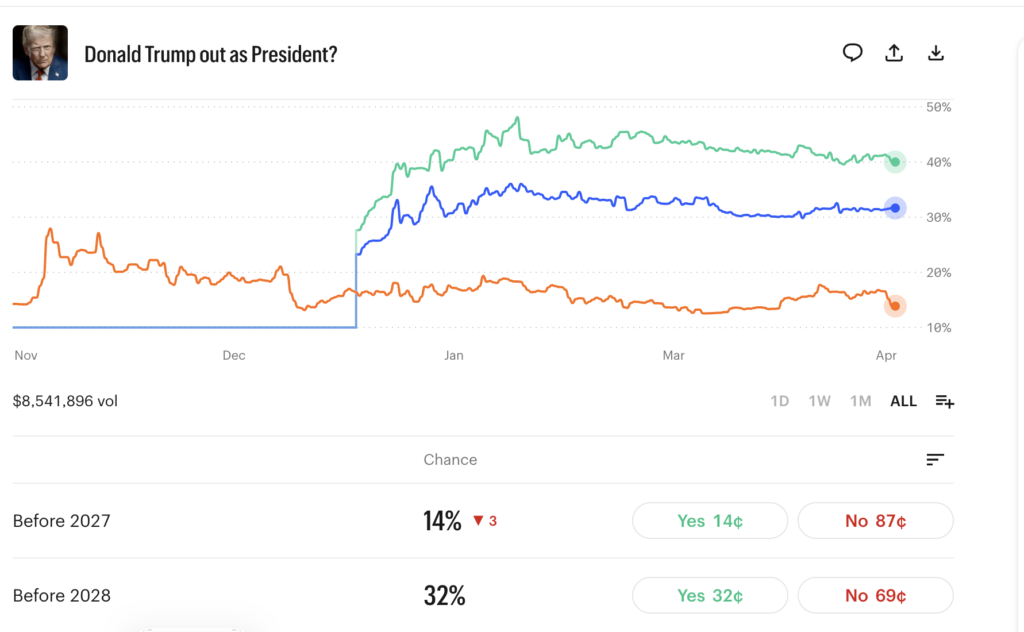Expand the Before 2028 market row

point(62,596)
